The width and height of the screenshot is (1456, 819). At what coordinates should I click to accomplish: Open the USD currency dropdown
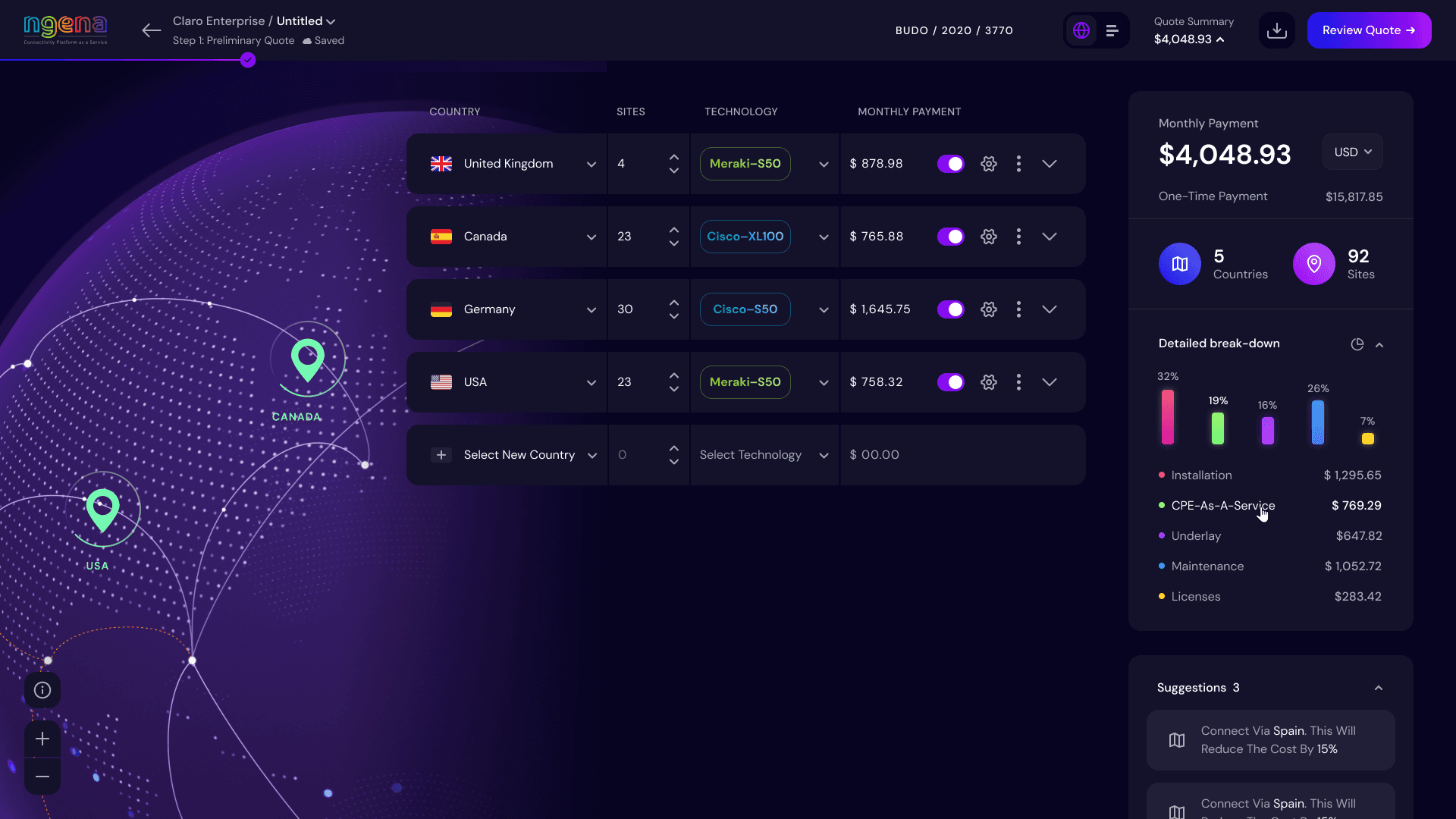pos(1353,152)
